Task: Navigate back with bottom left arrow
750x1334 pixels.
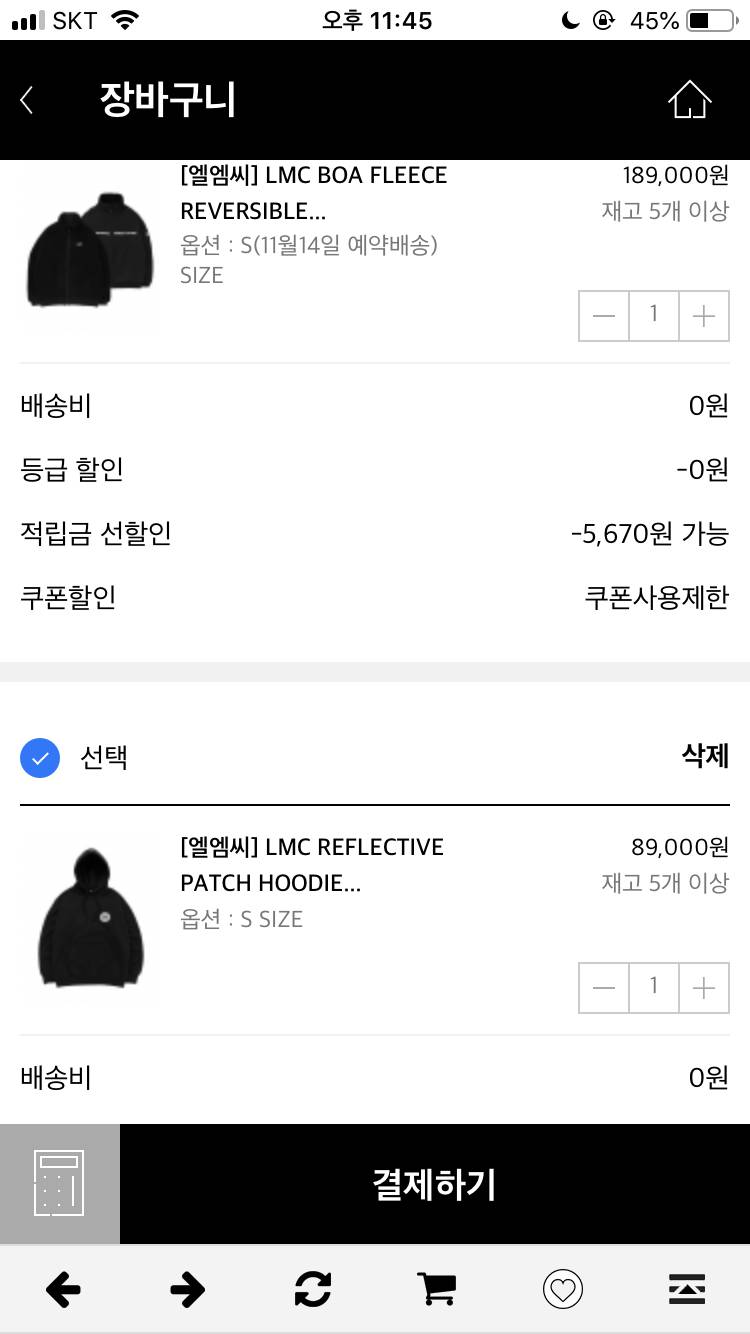Action: click(63, 1290)
